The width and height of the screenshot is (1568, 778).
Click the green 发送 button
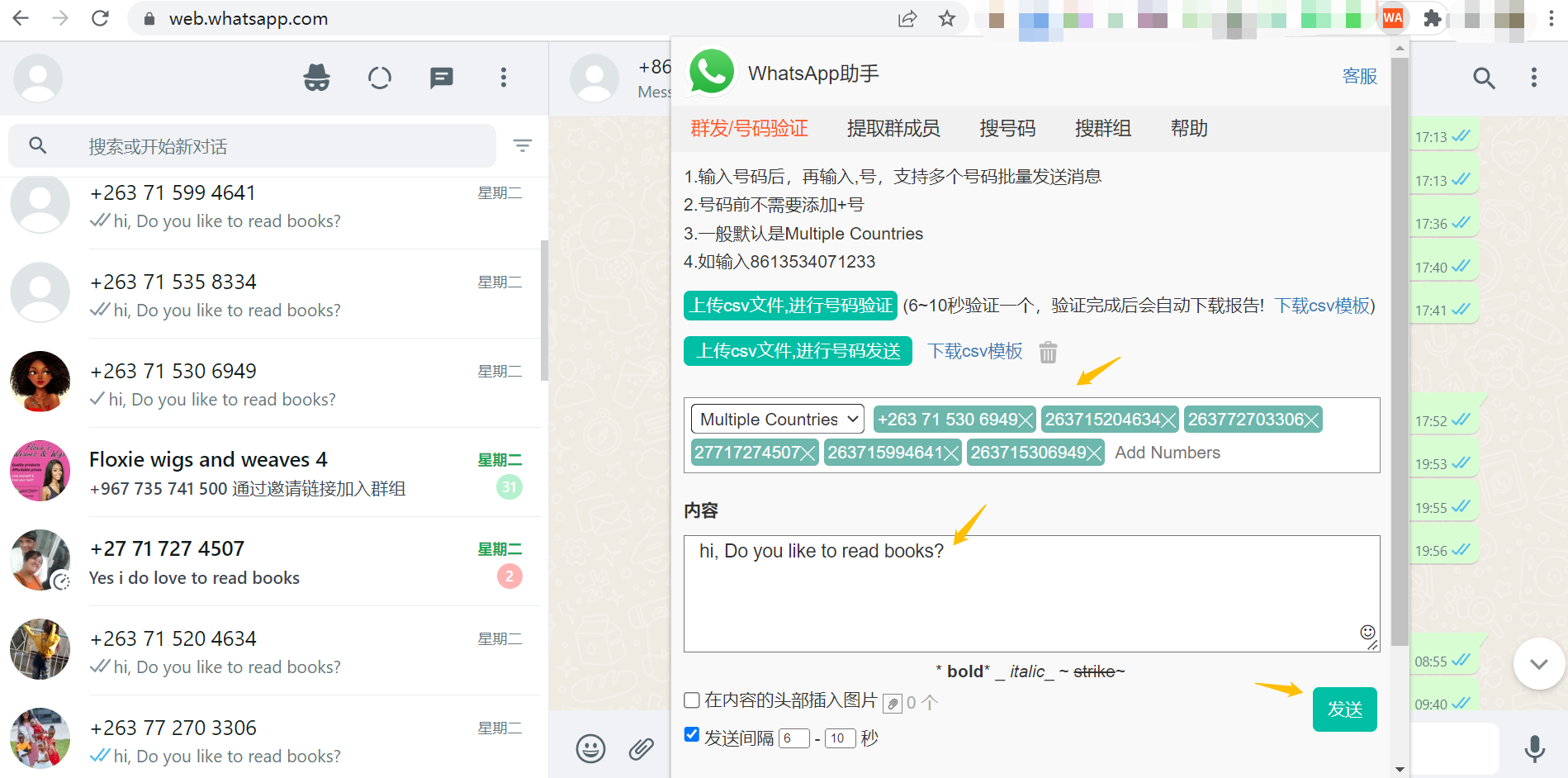coord(1345,709)
